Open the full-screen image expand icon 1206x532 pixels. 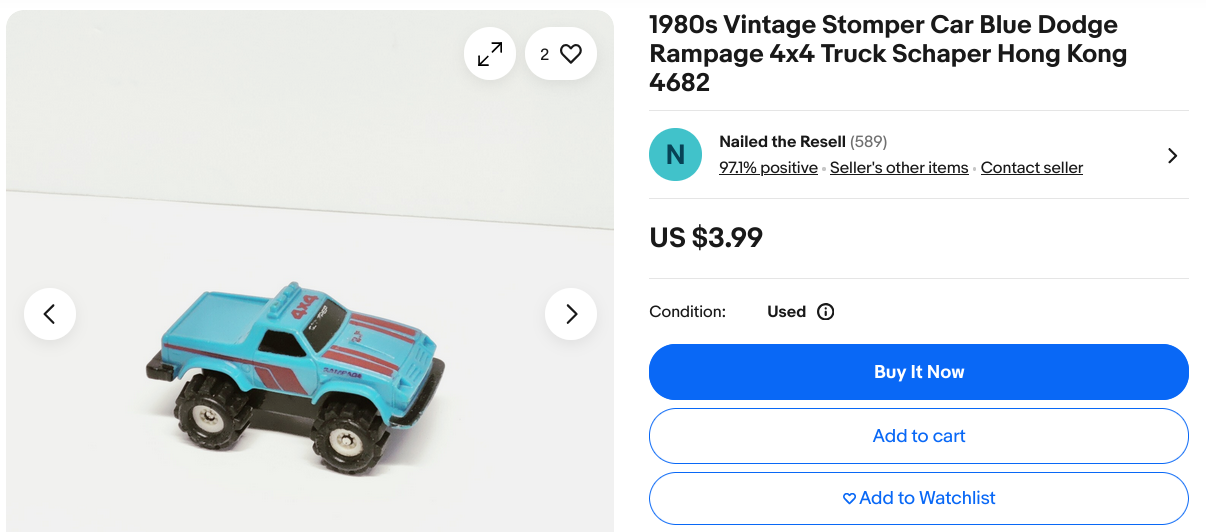click(x=490, y=54)
